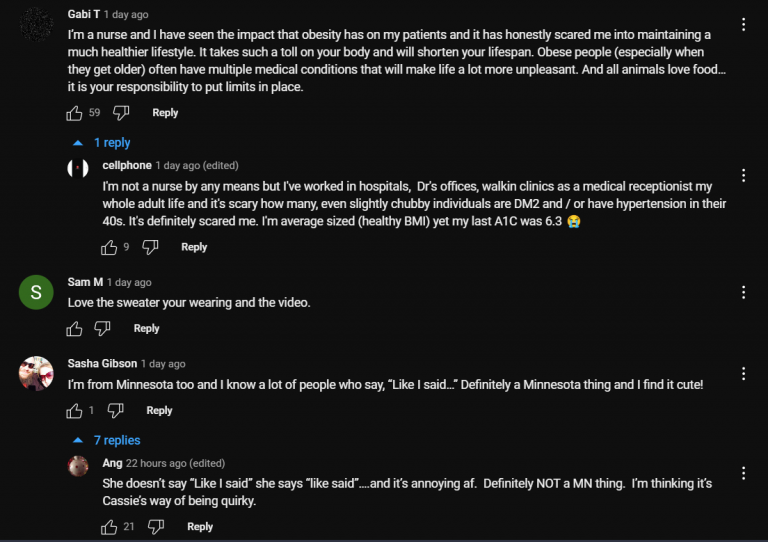Like Sasha Gibson's Minnesota comment

click(74, 410)
